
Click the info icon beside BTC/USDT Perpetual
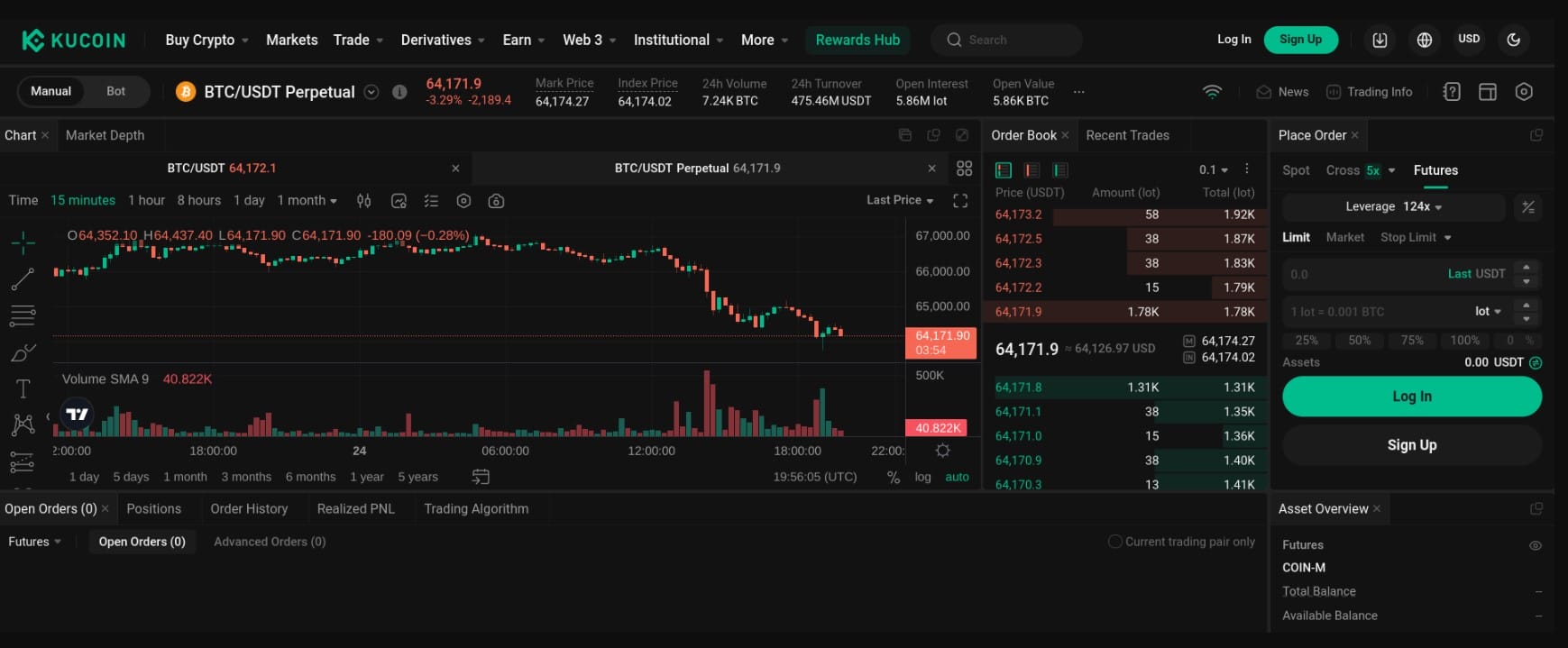[x=399, y=92]
